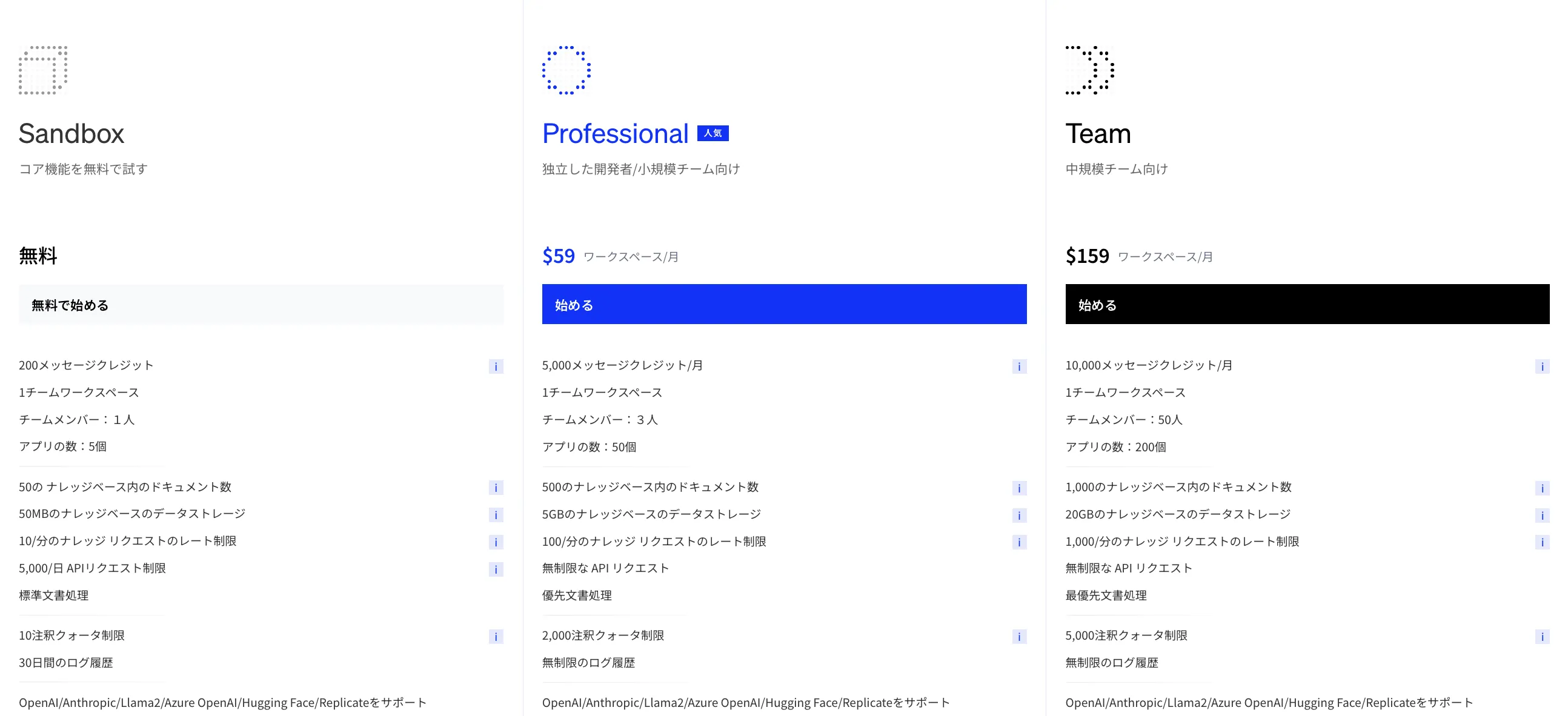Click the info icon beside 500のナレッジベース内のドキュメント数
This screenshot has width=1568, height=716.
tap(1018, 488)
